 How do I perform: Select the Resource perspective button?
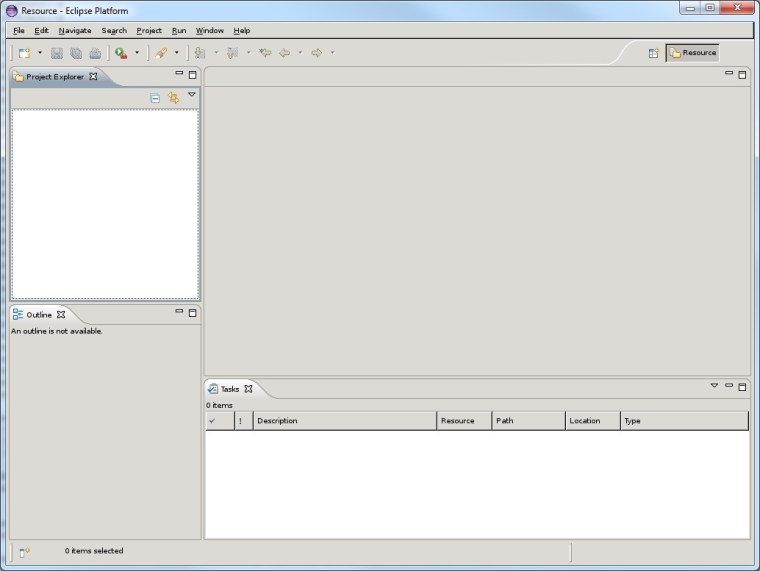pos(692,53)
